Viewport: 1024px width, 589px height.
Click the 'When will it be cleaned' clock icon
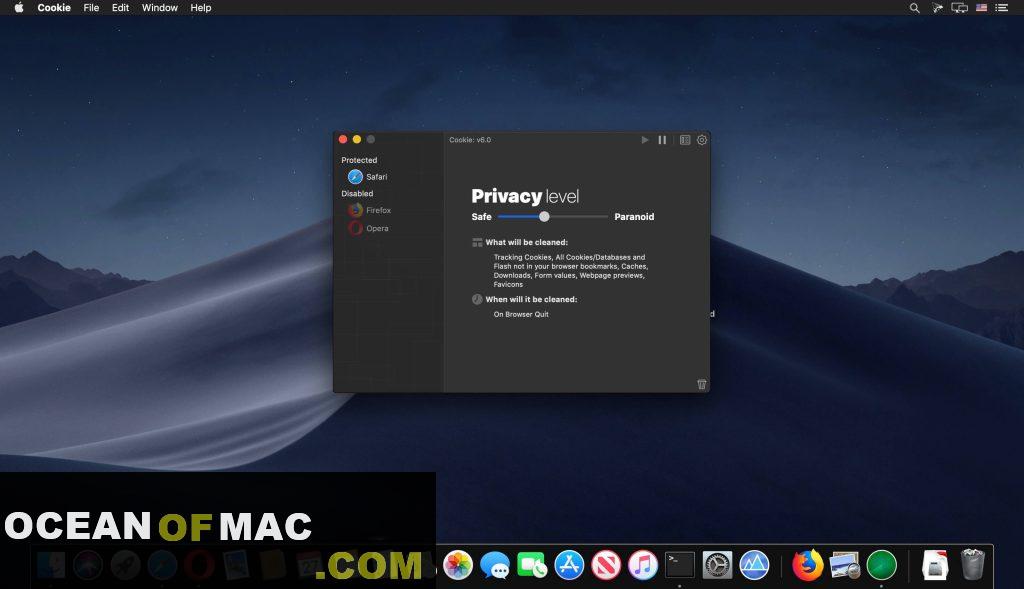[477, 299]
